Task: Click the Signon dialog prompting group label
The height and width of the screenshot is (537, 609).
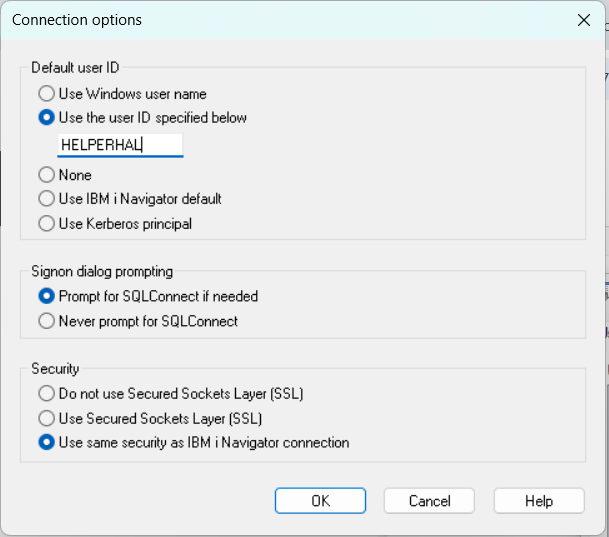Action: [101, 271]
